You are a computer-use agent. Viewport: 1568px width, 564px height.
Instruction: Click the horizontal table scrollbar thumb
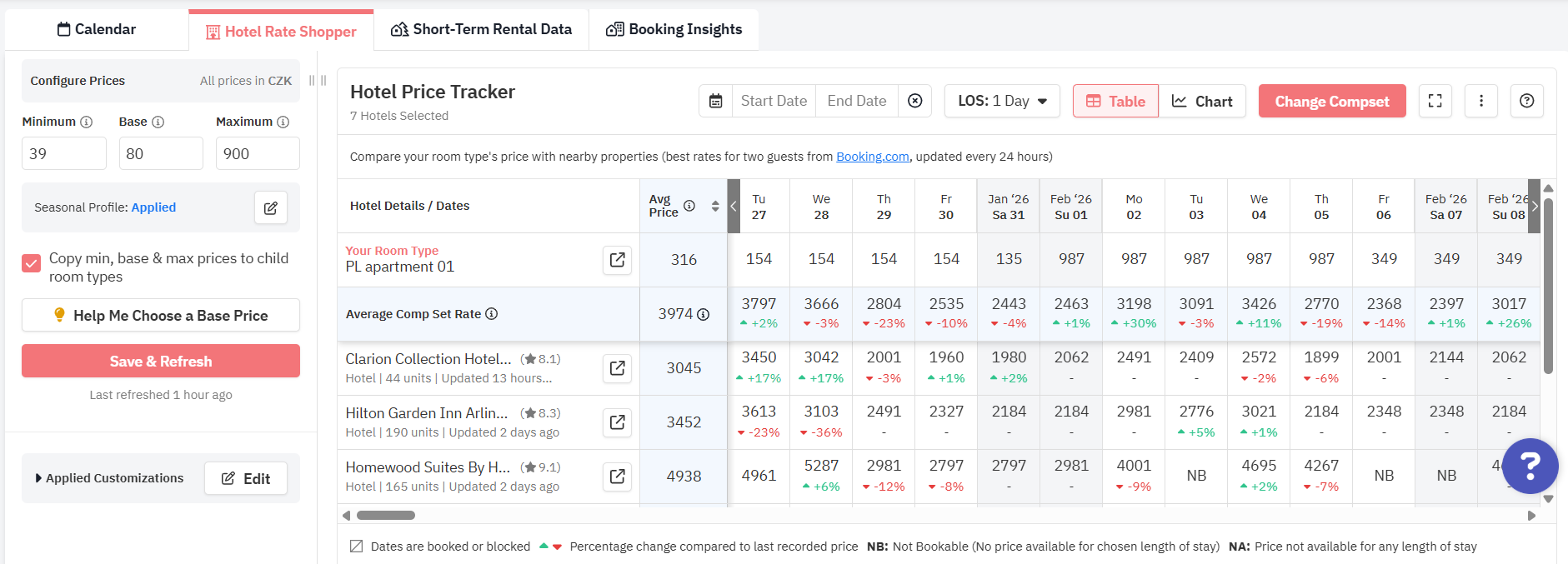(x=385, y=515)
